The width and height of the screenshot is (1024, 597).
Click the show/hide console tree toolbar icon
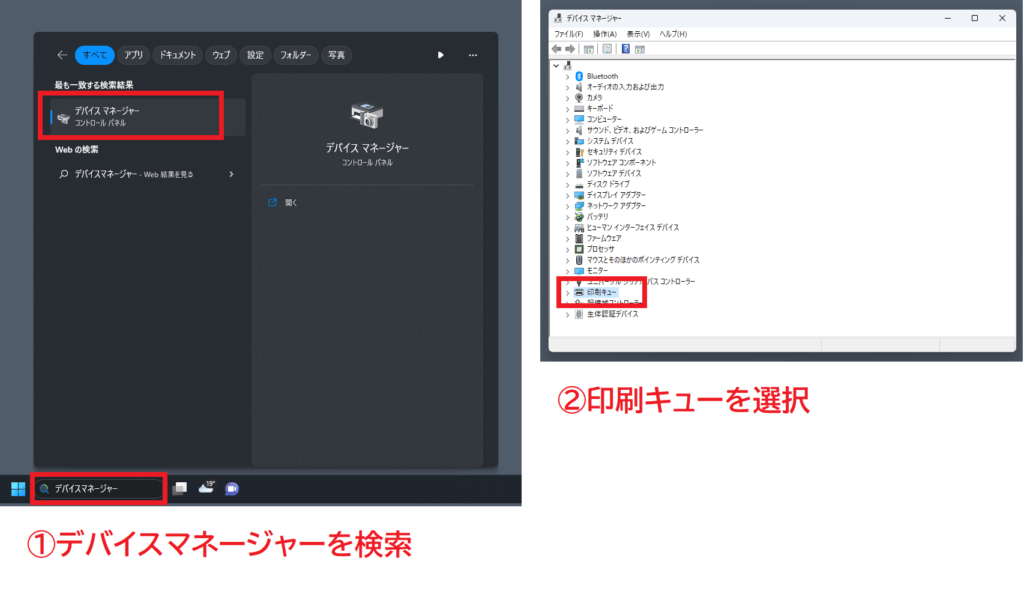pos(588,49)
